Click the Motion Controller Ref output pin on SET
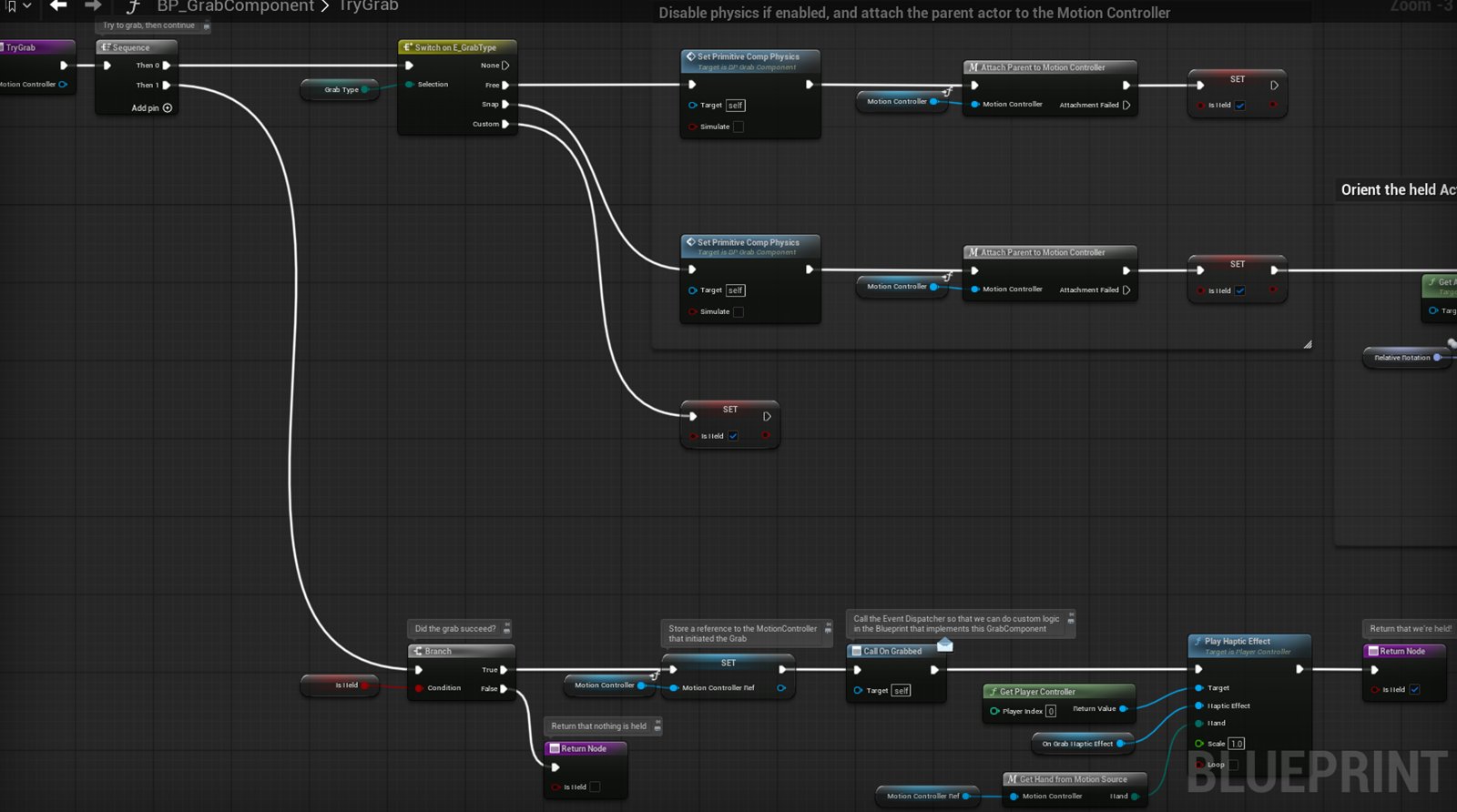1457x812 pixels. click(781, 688)
